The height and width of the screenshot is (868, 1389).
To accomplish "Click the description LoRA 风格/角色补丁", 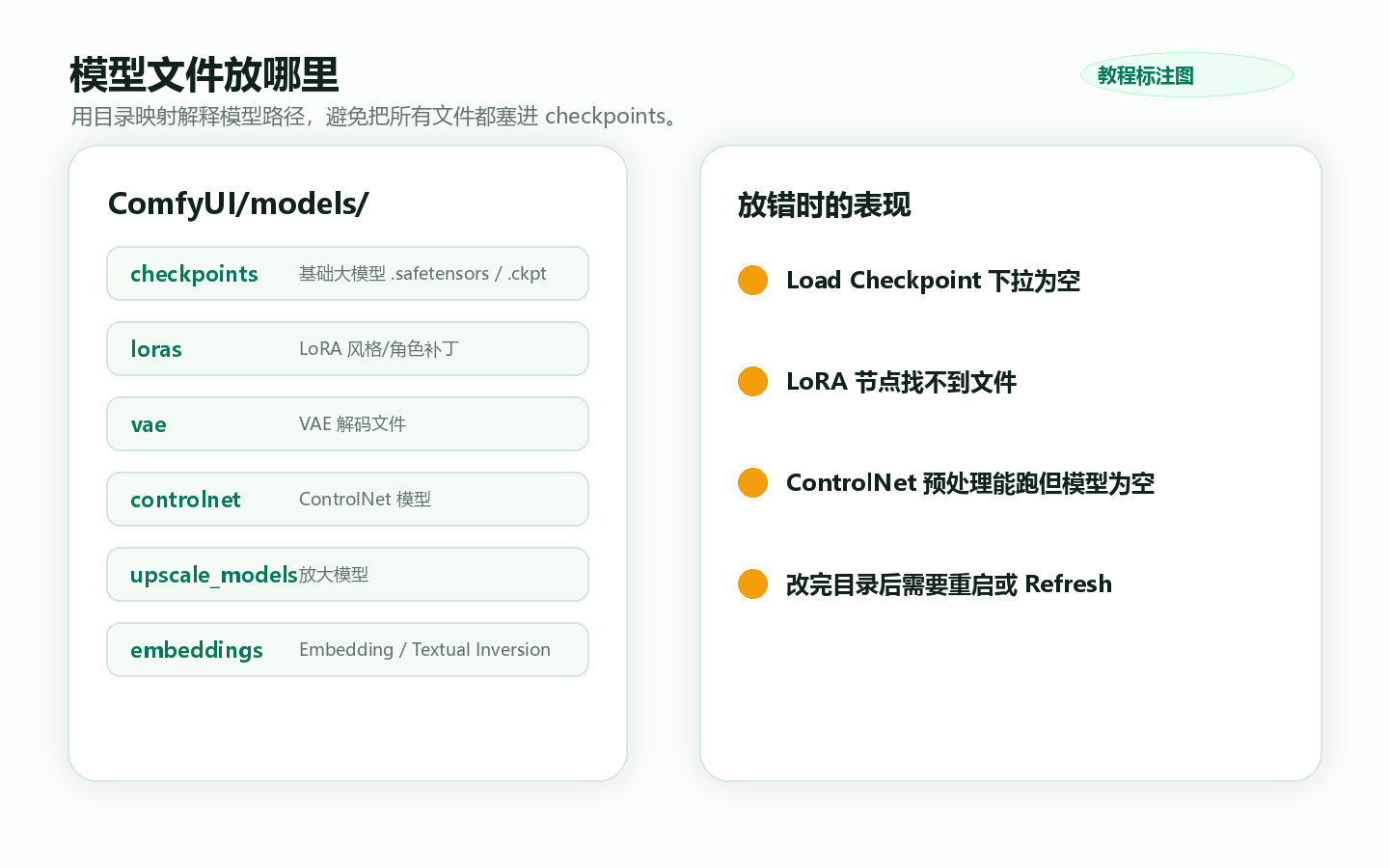I will 379,349.
